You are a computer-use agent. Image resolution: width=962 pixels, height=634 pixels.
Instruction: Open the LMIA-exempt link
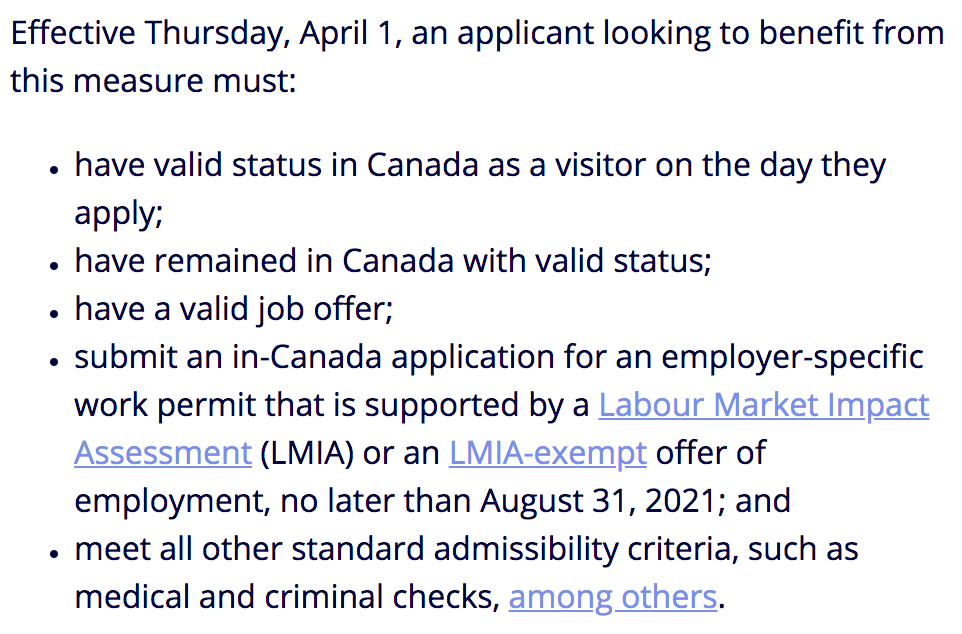tap(547, 454)
